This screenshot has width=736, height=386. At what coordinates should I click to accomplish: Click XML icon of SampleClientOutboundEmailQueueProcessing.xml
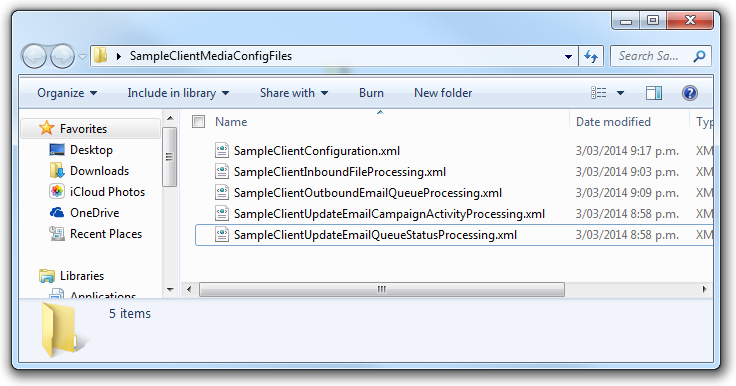tap(222, 192)
